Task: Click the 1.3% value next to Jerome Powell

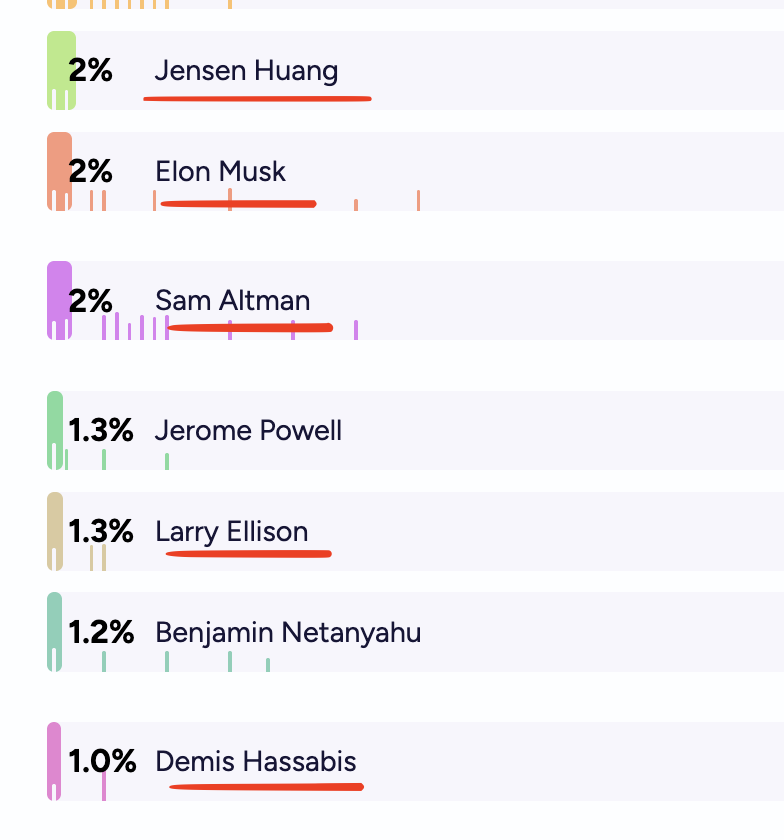Action: [x=101, y=431]
